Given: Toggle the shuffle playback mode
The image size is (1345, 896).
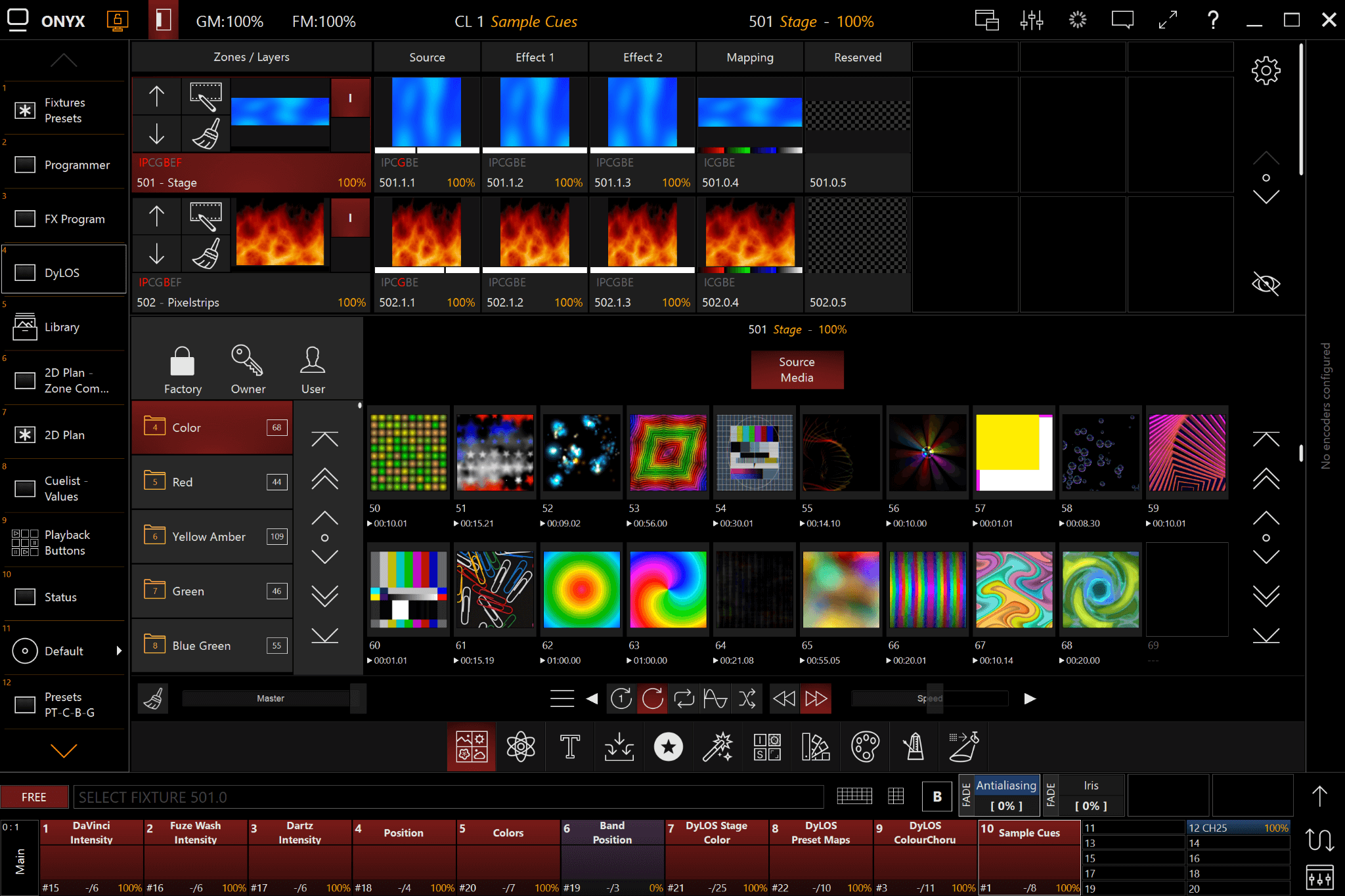Looking at the screenshot, I should pyautogui.click(x=747, y=698).
